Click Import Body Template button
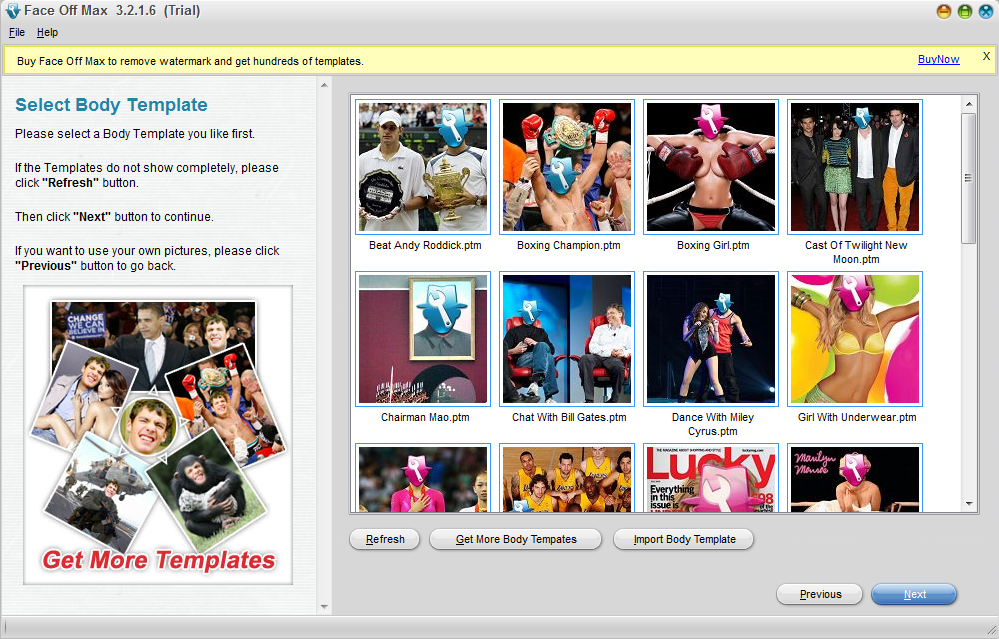Image resolution: width=999 pixels, height=639 pixels. pyautogui.click(x=684, y=539)
